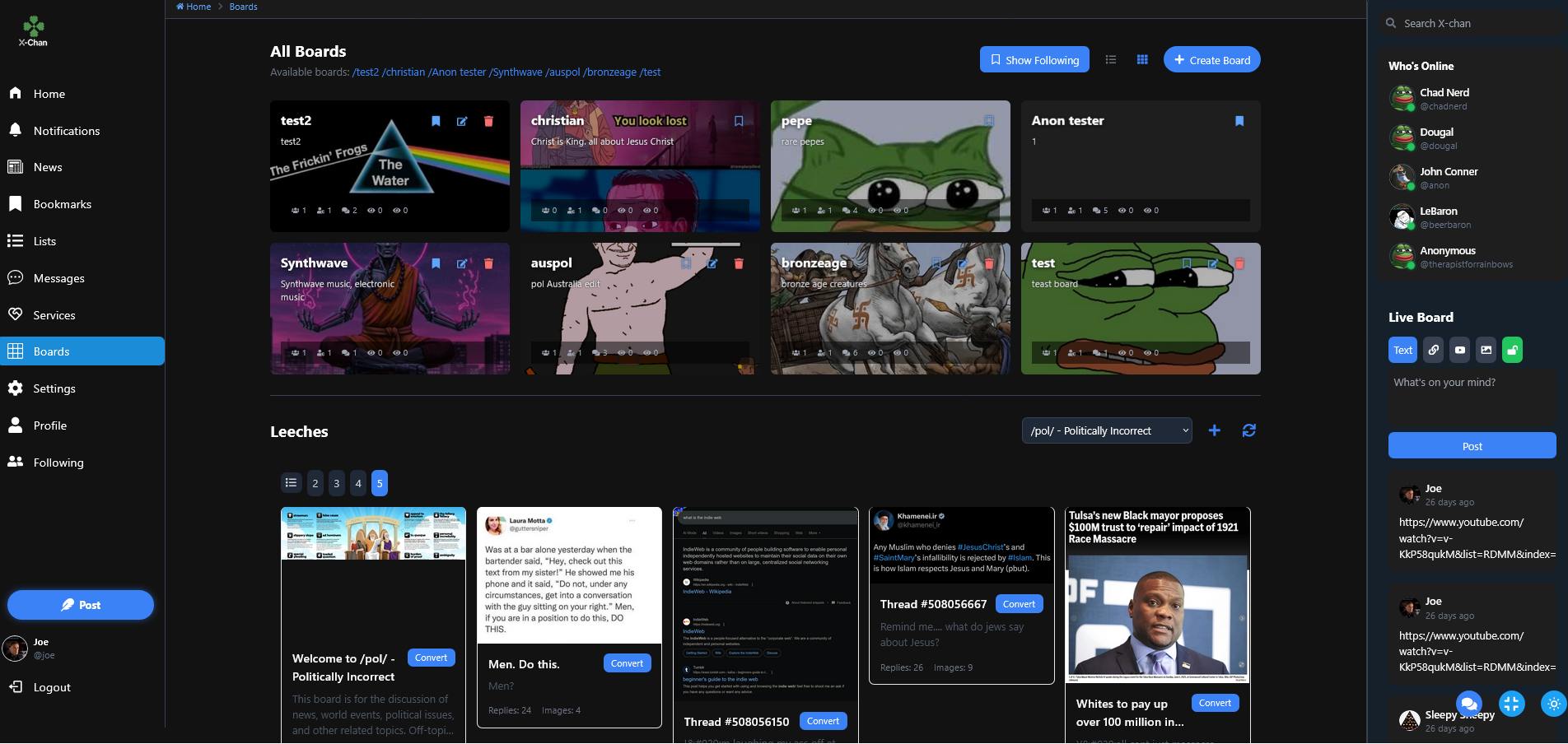Viewport: 1568px width, 744px height.
Task: Edit the auspol board
Action: 712,263
